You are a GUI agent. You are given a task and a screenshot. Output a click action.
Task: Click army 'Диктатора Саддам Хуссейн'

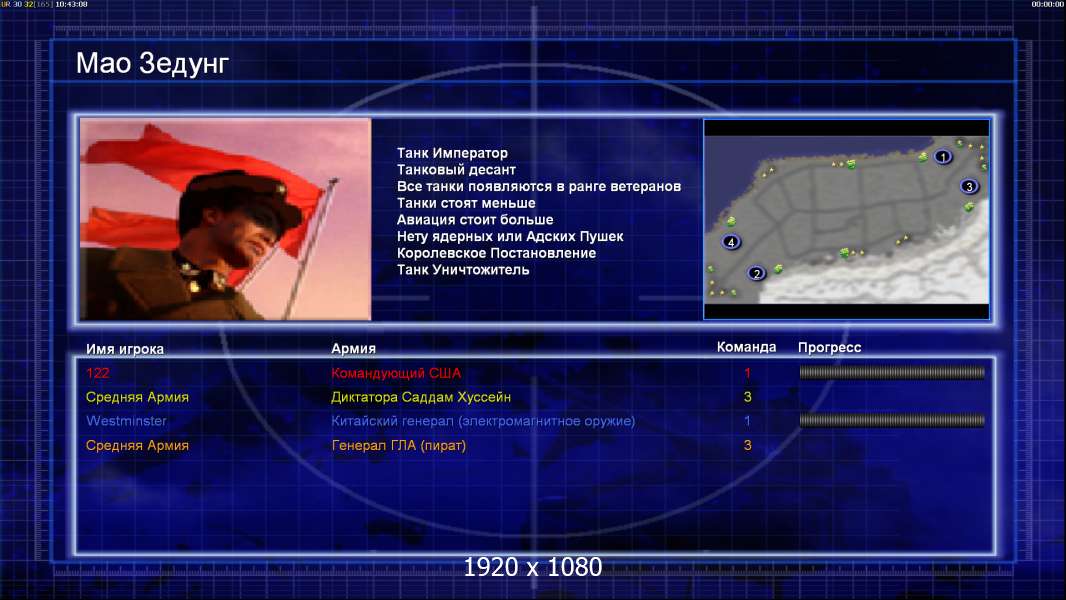pos(421,397)
